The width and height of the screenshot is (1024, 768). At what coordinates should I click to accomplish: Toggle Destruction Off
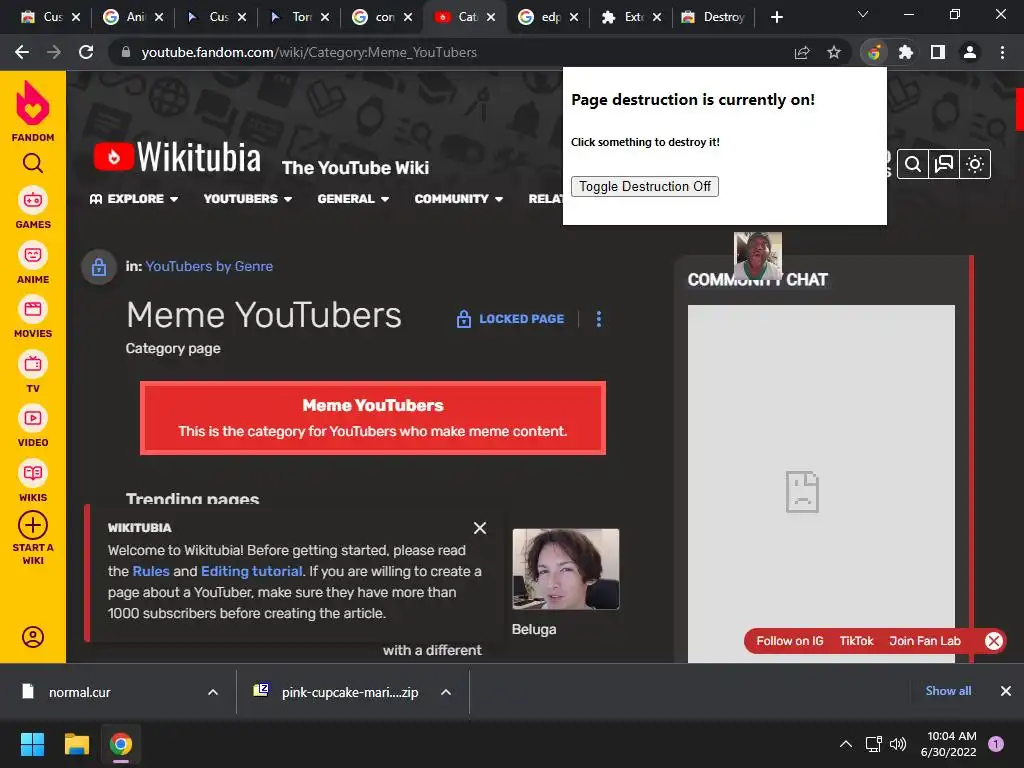point(645,187)
